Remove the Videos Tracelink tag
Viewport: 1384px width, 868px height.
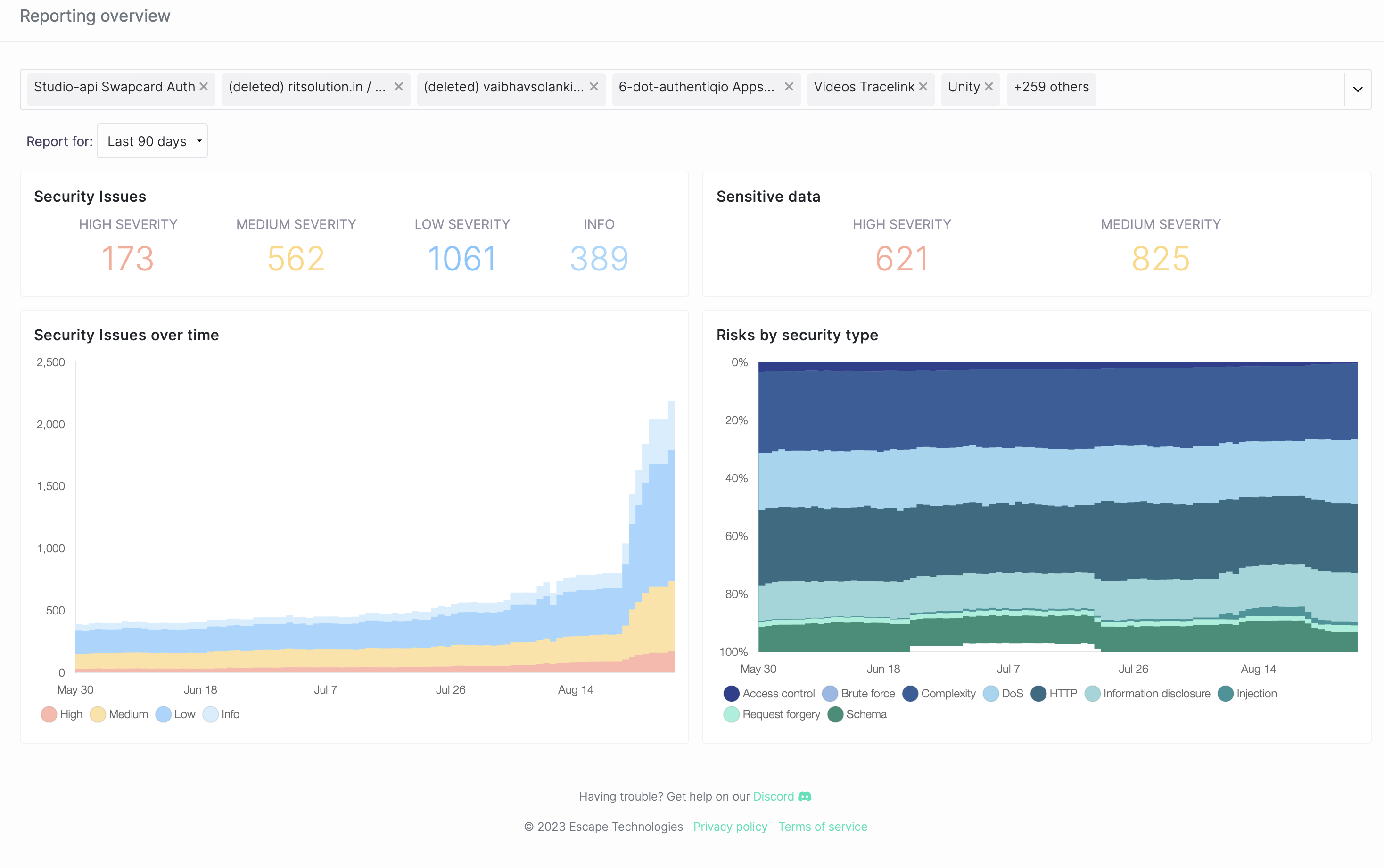(x=923, y=87)
